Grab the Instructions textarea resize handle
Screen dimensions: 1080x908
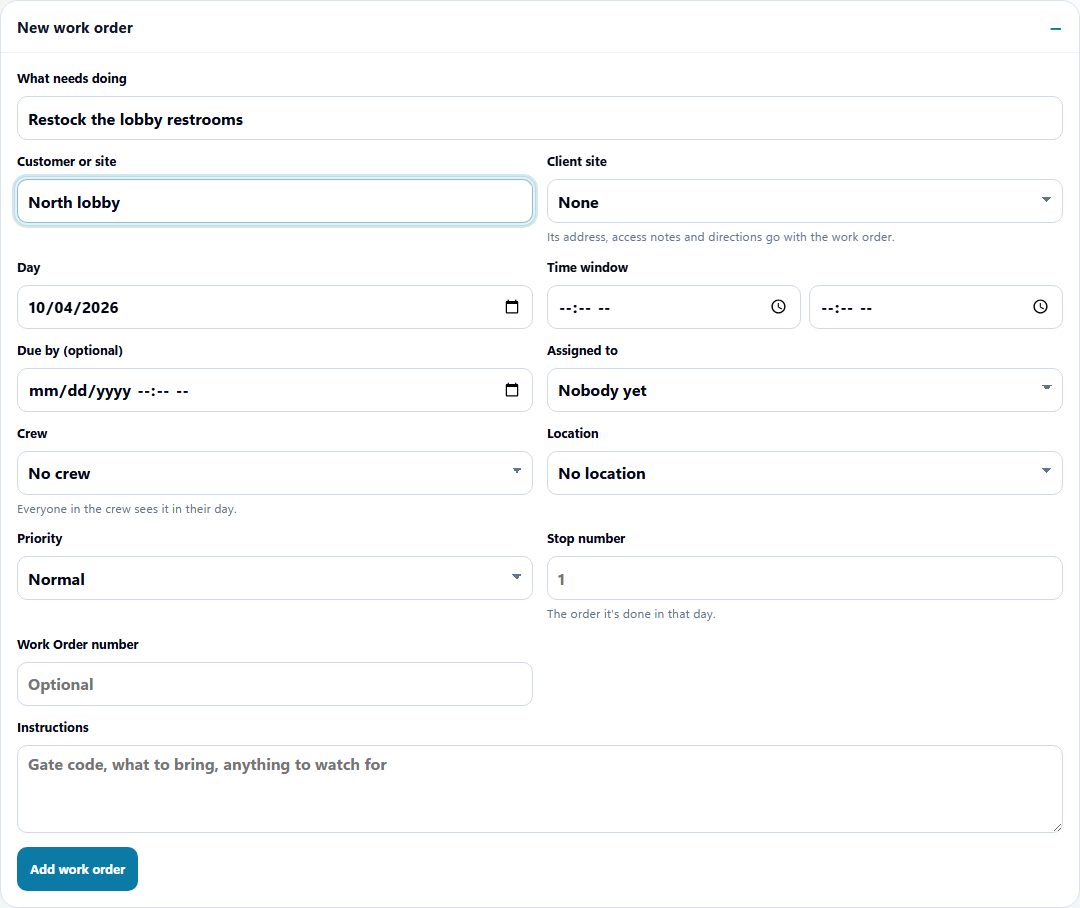click(x=1057, y=827)
